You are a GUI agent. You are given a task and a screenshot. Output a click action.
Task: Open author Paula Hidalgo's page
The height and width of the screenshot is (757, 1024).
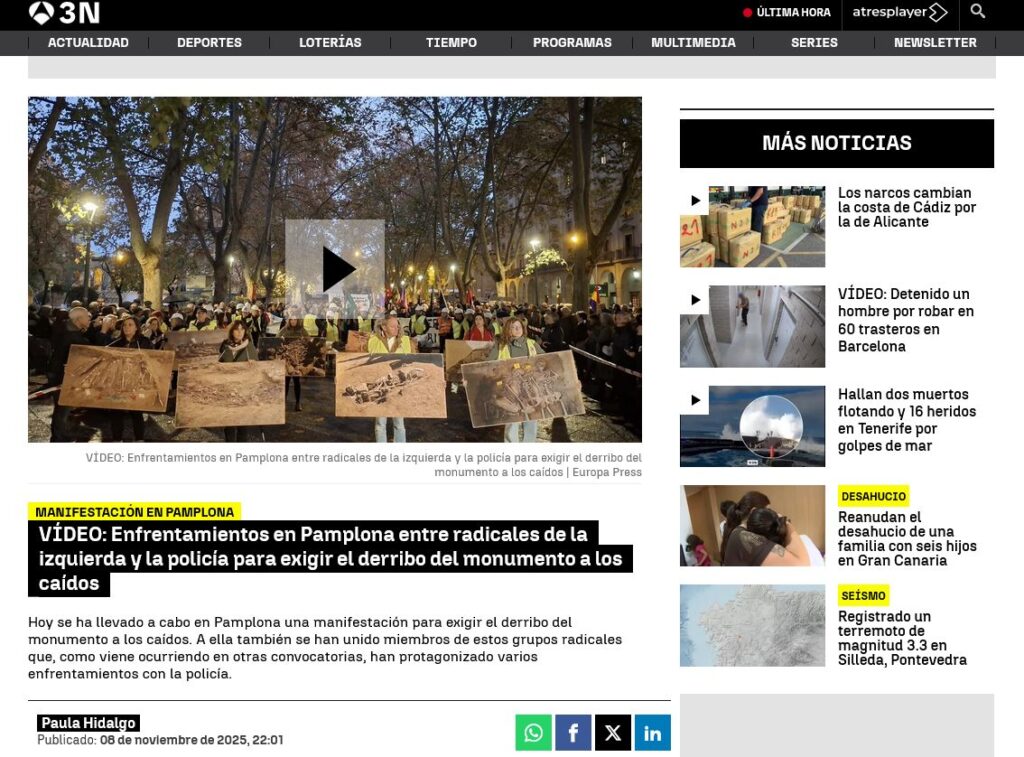pyautogui.click(x=88, y=723)
